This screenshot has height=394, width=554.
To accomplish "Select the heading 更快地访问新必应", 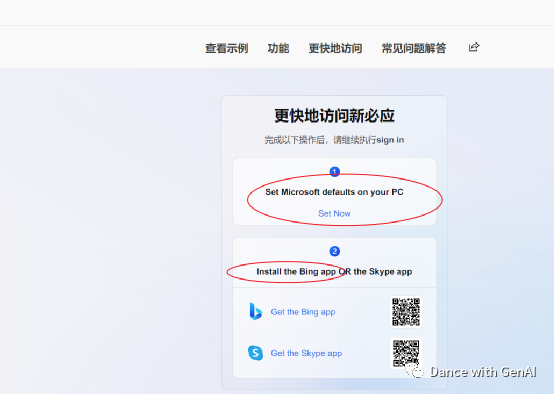I will pos(334,116).
